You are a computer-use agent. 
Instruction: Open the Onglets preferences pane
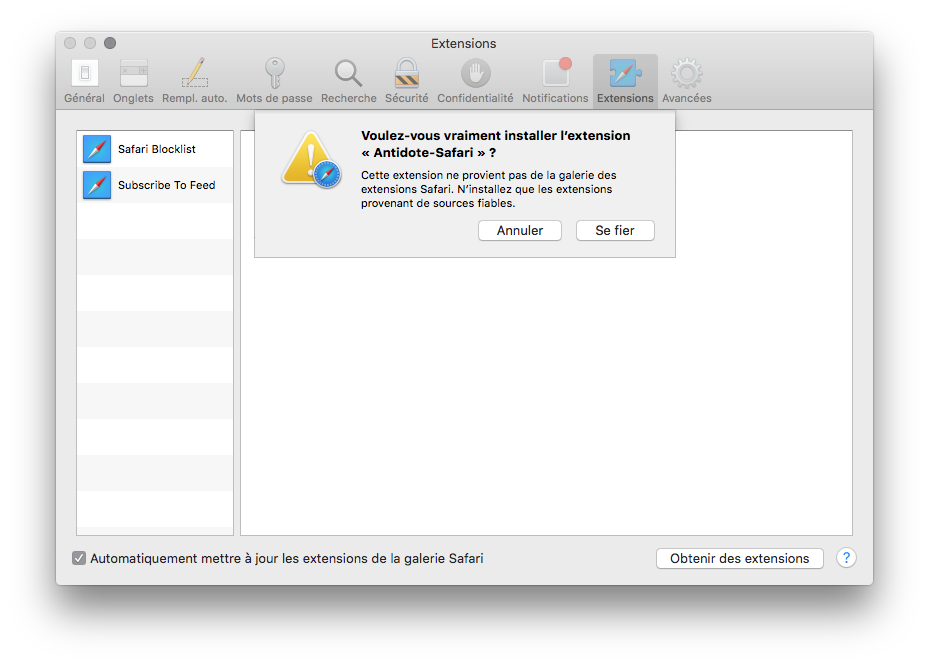[133, 81]
